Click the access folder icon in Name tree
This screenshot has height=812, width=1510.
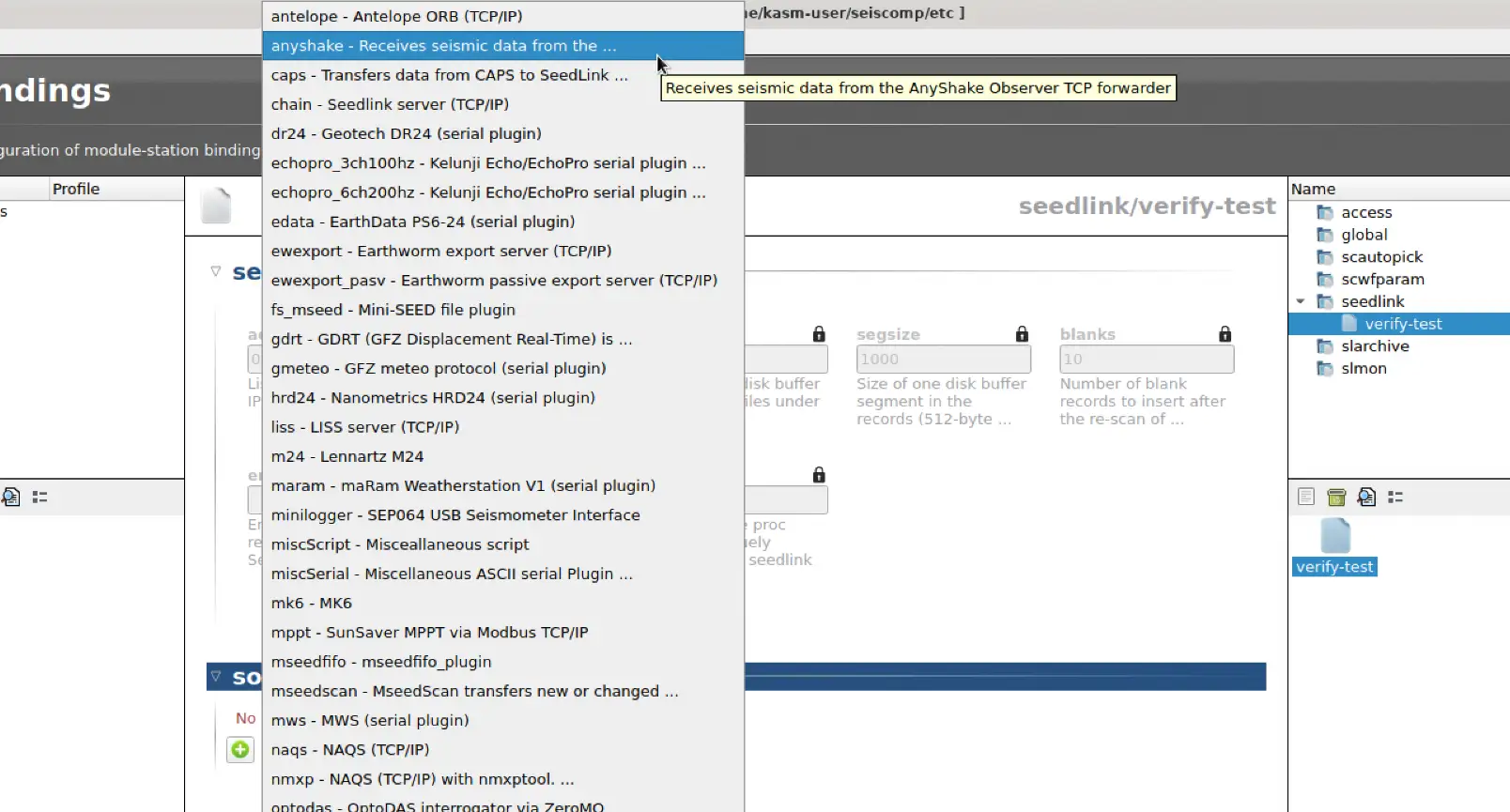pyautogui.click(x=1325, y=212)
